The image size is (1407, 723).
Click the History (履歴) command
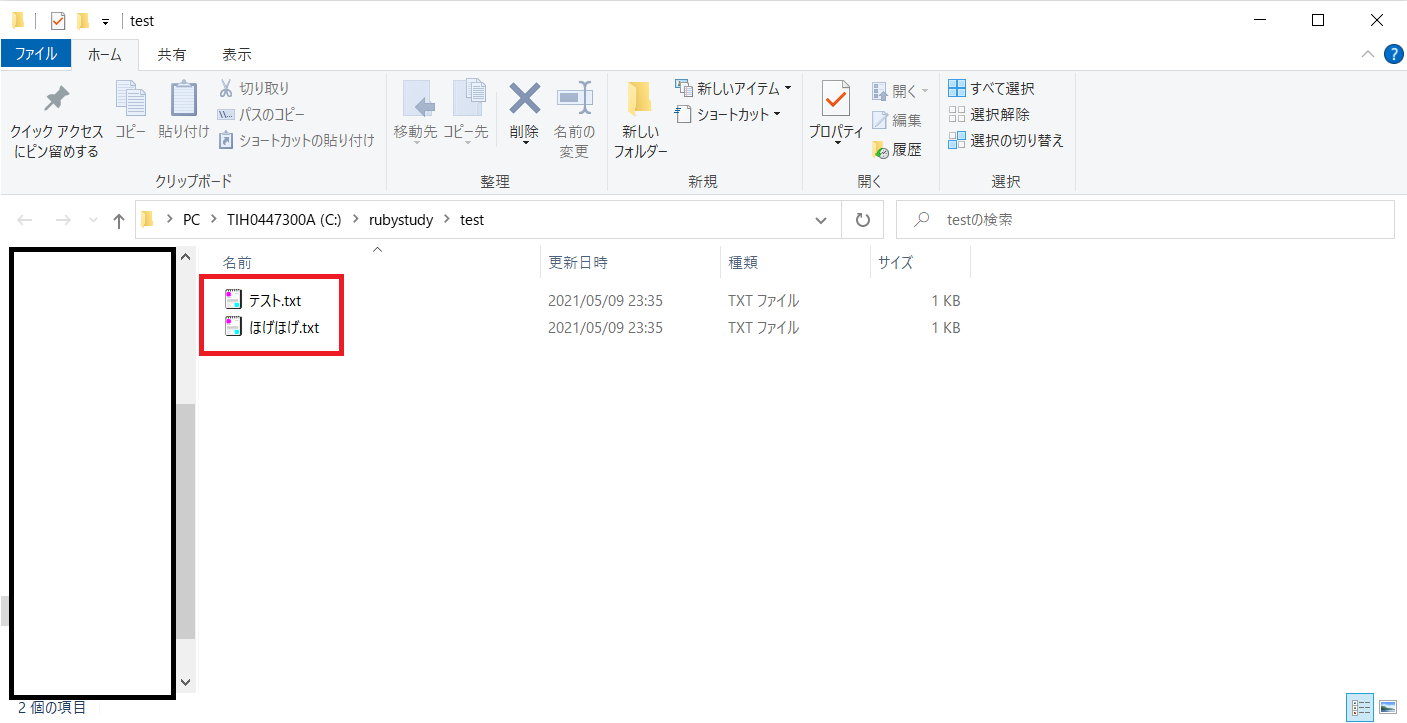tap(897, 150)
